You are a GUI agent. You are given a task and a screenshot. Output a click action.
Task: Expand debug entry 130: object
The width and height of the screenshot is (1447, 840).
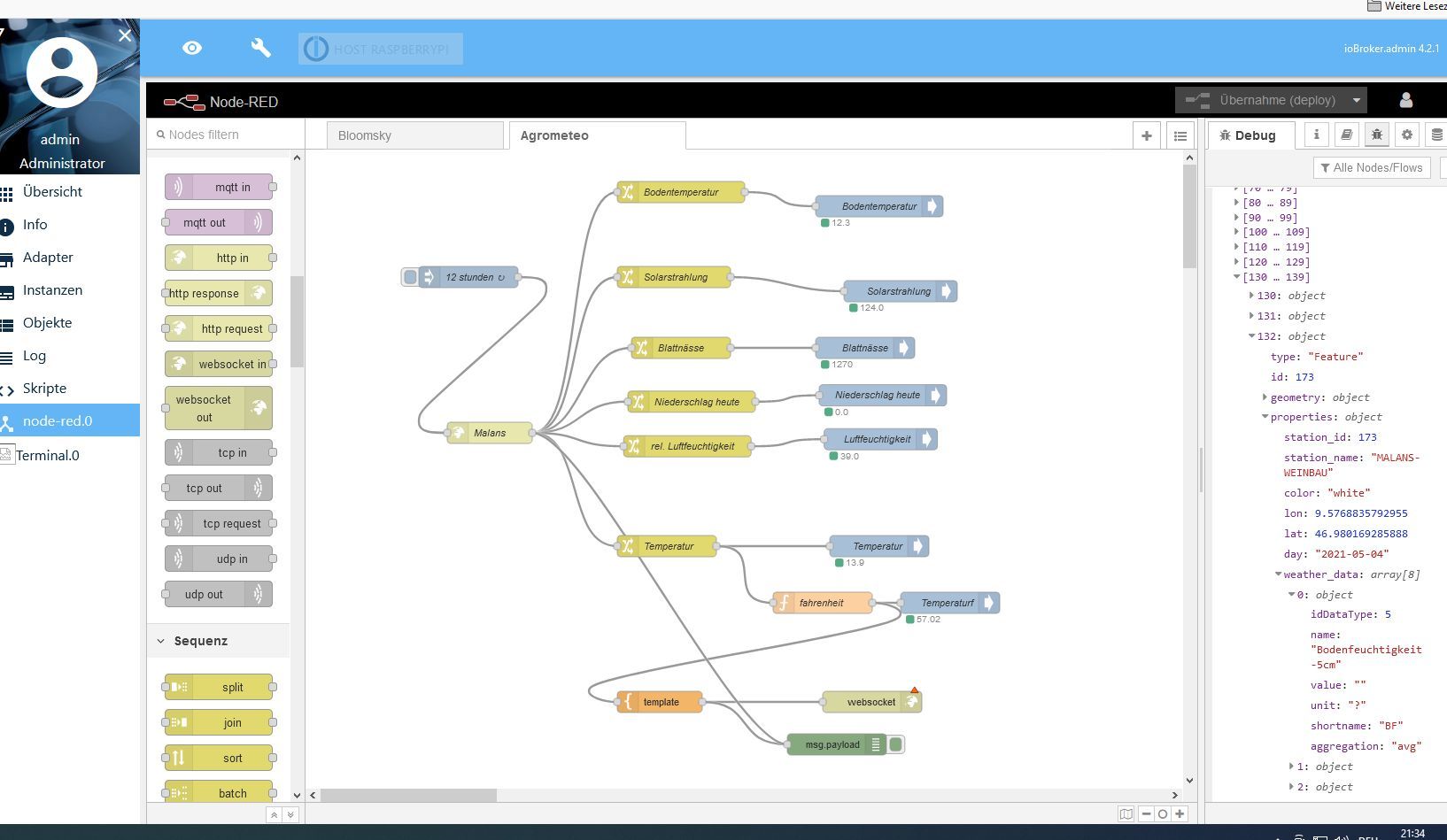coord(1251,296)
